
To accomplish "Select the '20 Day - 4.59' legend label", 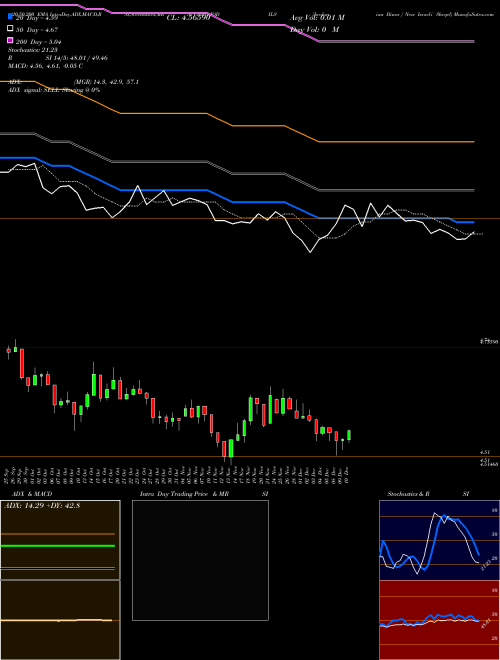I will [x=36, y=18].
